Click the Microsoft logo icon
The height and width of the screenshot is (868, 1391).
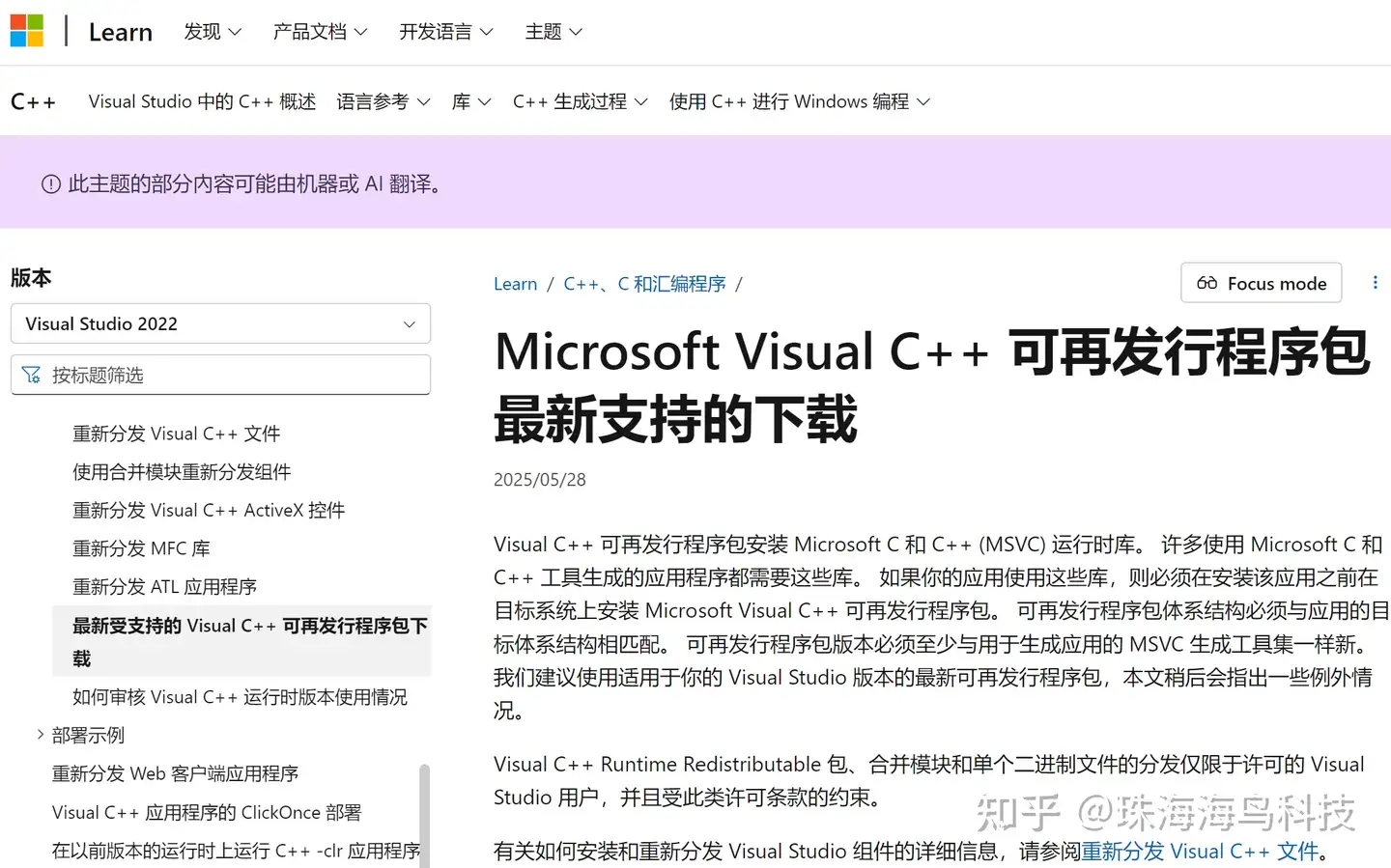27,31
